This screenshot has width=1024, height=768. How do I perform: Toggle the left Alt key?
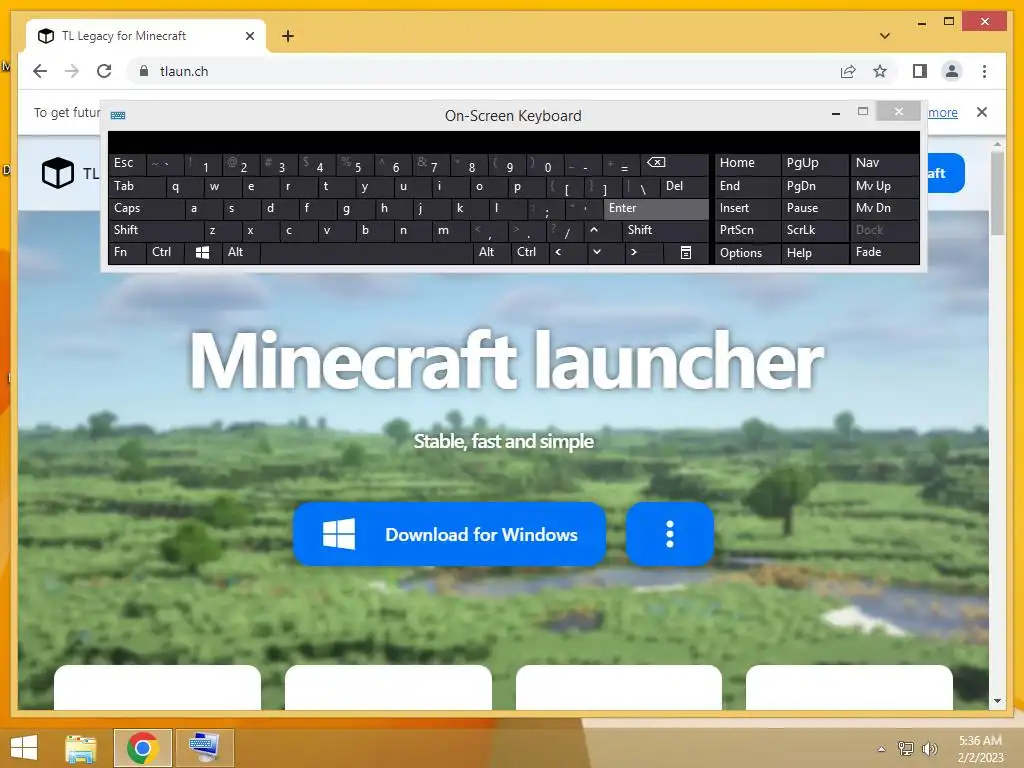point(241,252)
